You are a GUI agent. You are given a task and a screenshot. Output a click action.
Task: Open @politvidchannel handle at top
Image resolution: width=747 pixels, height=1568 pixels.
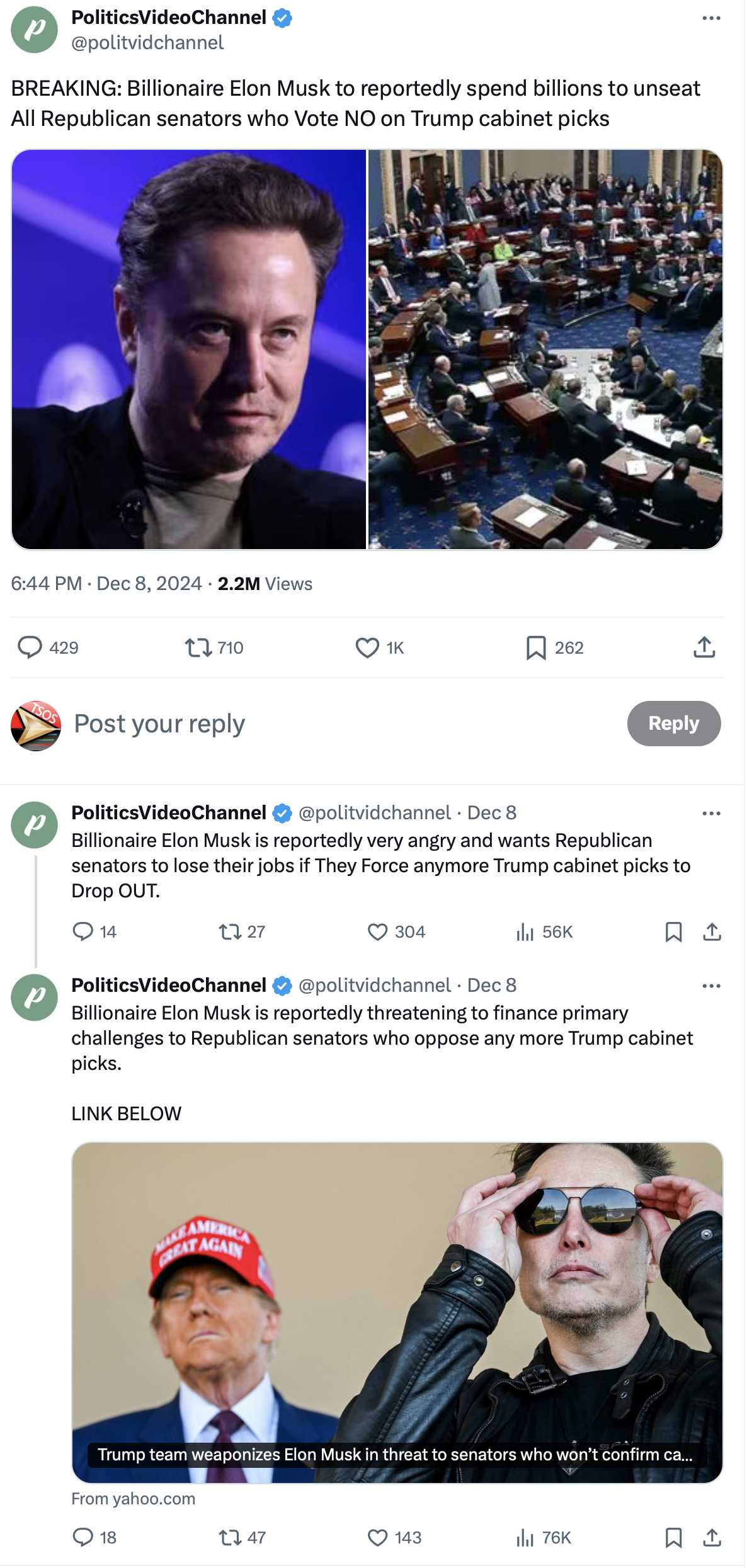pos(147,43)
